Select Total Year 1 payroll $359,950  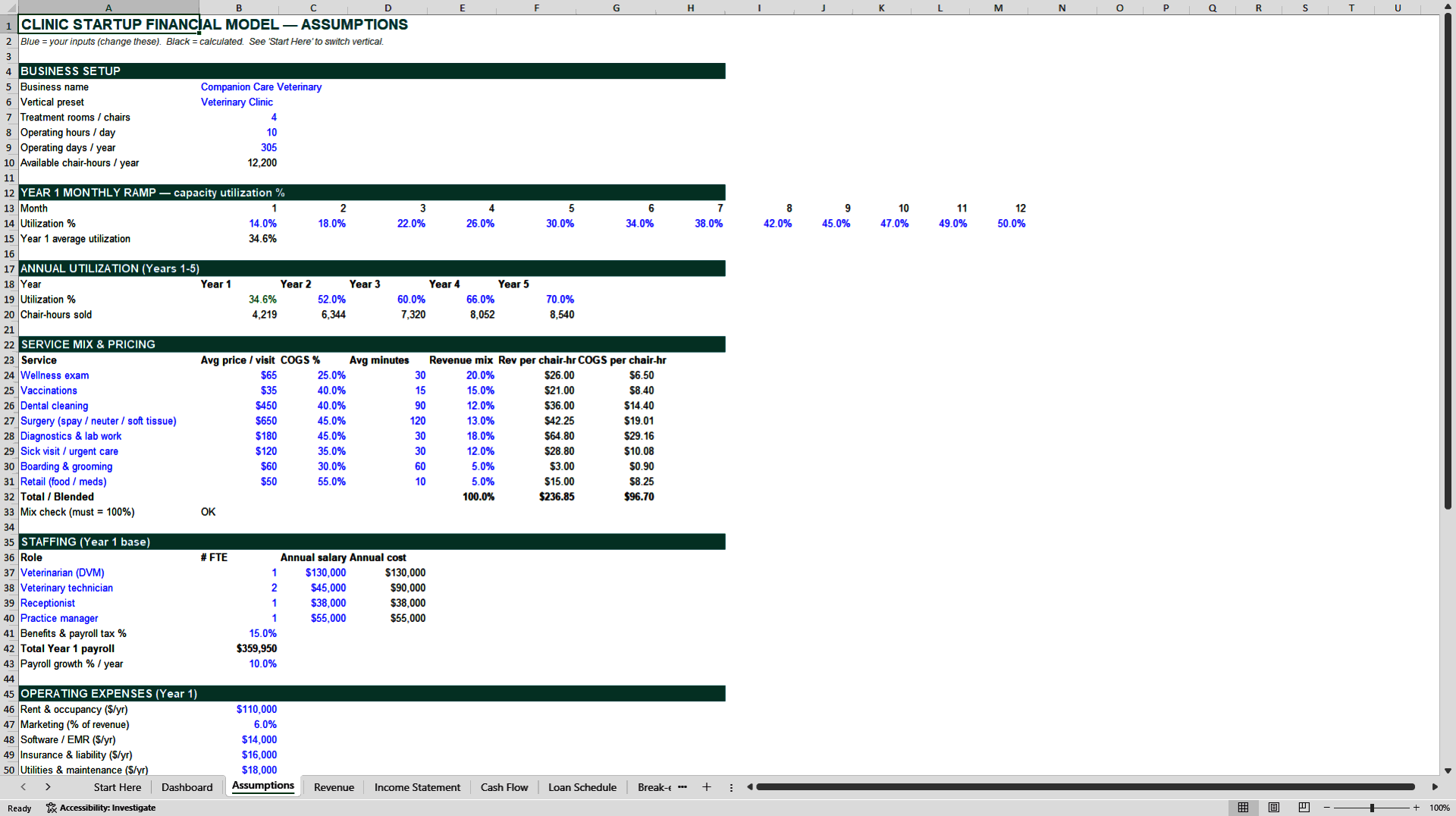(x=239, y=648)
